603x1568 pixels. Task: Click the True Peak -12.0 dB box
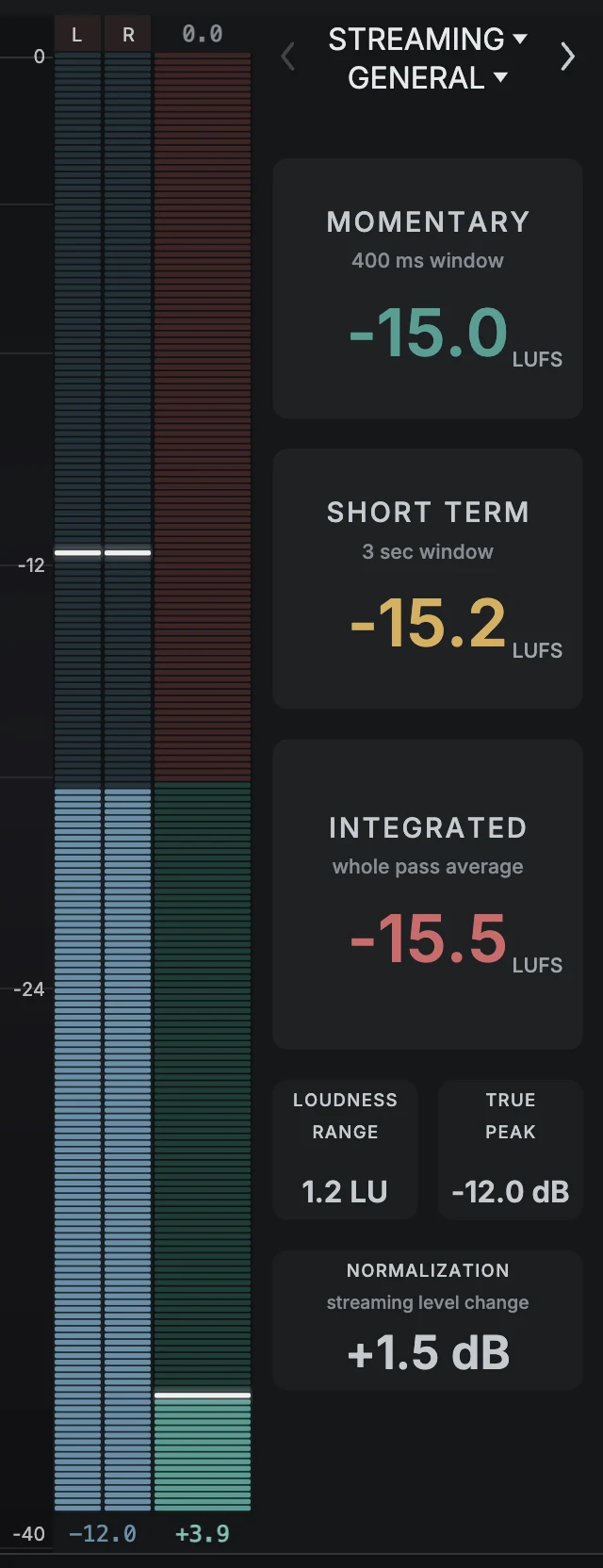[x=511, y=1150]
